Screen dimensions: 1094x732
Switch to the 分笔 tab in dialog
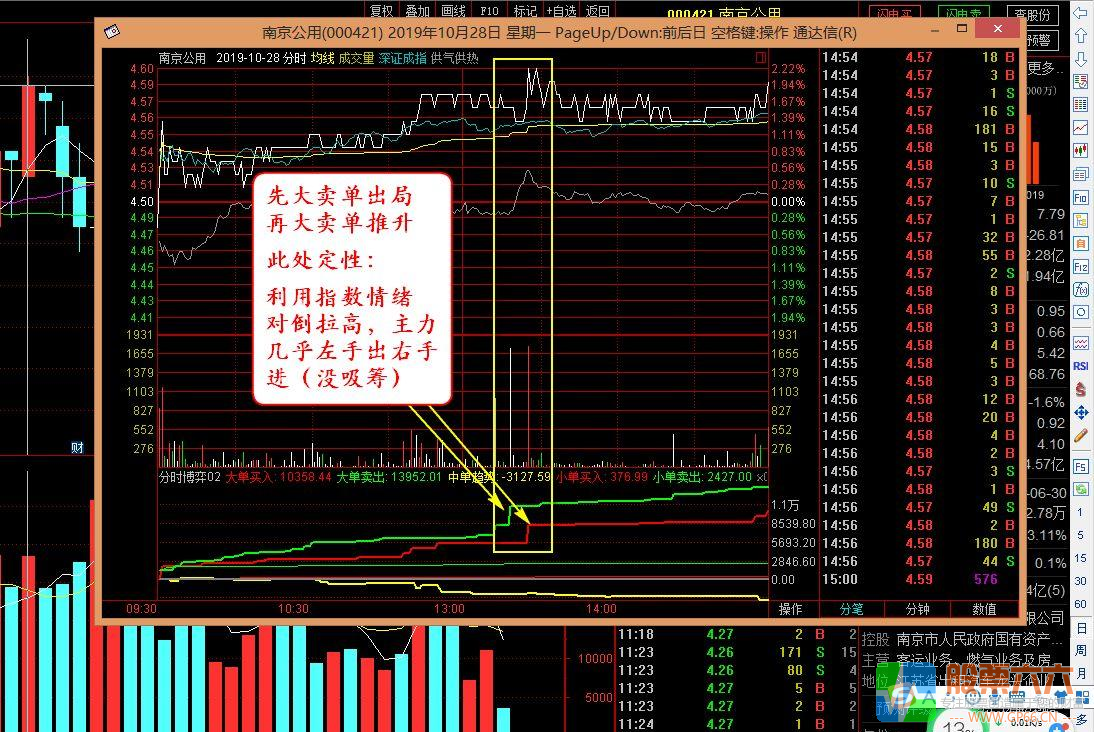tap(851, 609)
